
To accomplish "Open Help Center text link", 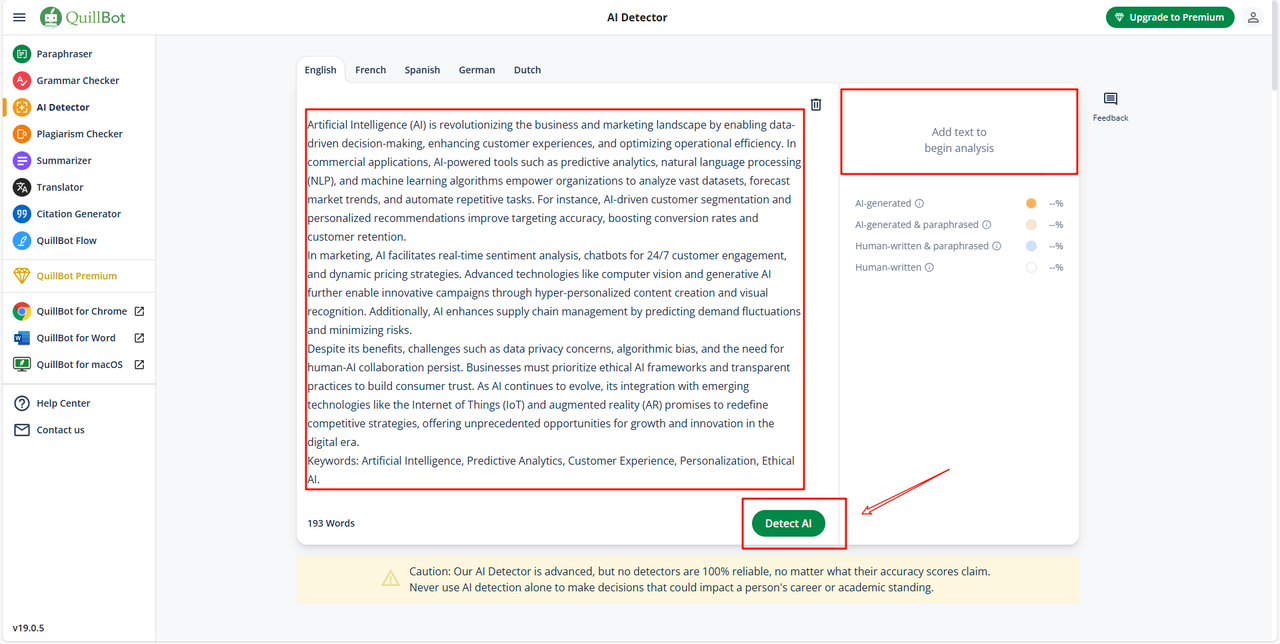I will [64, 403].
